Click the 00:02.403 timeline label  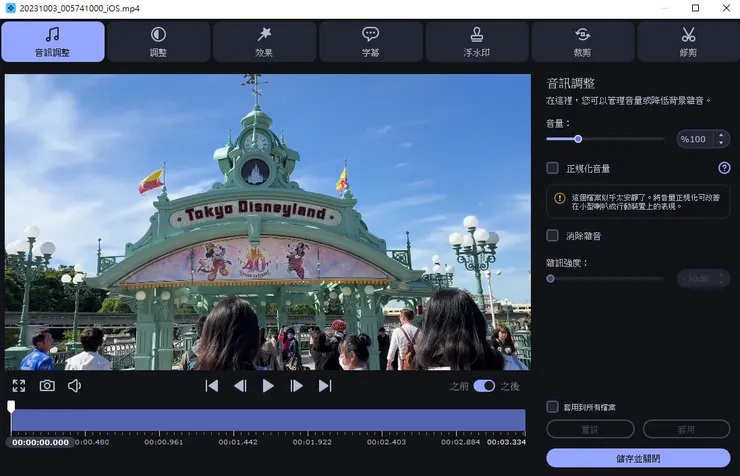tap(387, 443)
